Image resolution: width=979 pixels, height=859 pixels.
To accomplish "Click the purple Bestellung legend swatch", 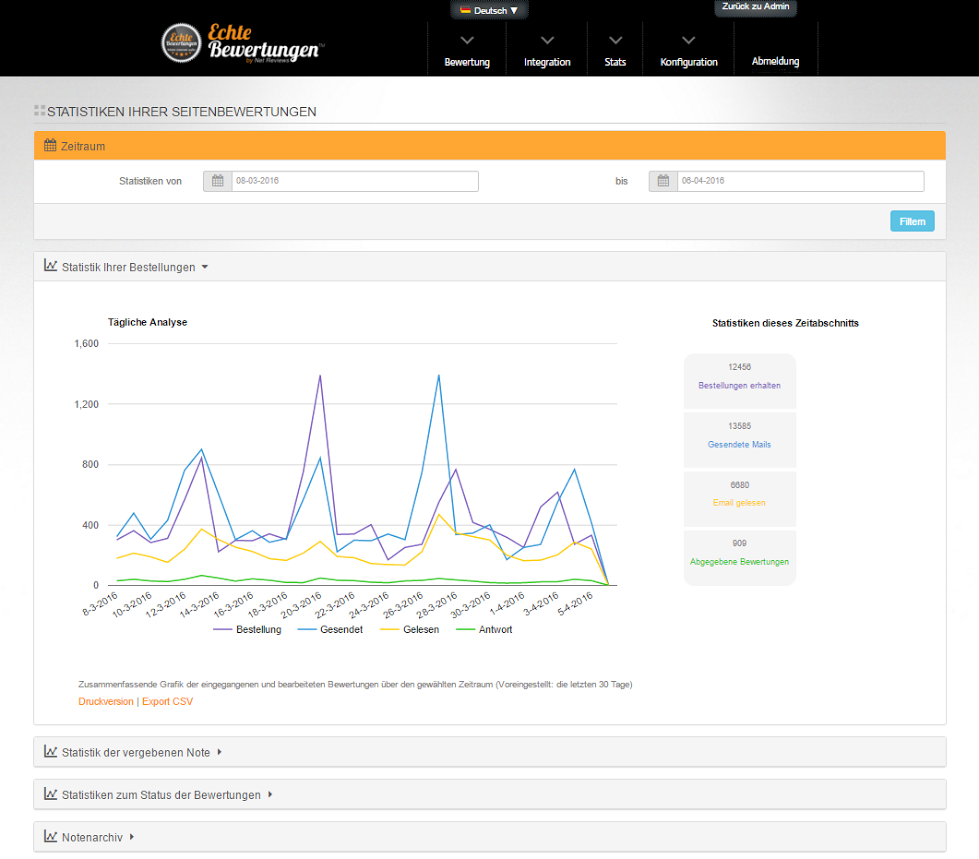I will point(222,629).
